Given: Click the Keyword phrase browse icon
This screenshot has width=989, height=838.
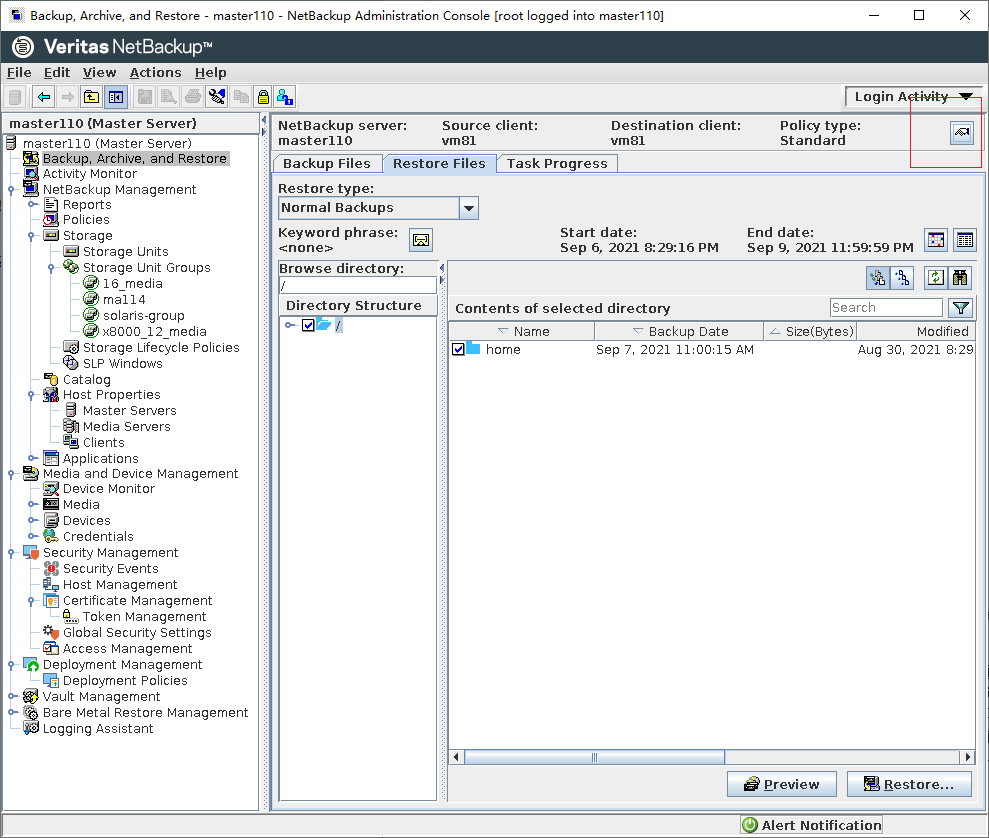Looking at the screenshot, I should coord(421,240).
